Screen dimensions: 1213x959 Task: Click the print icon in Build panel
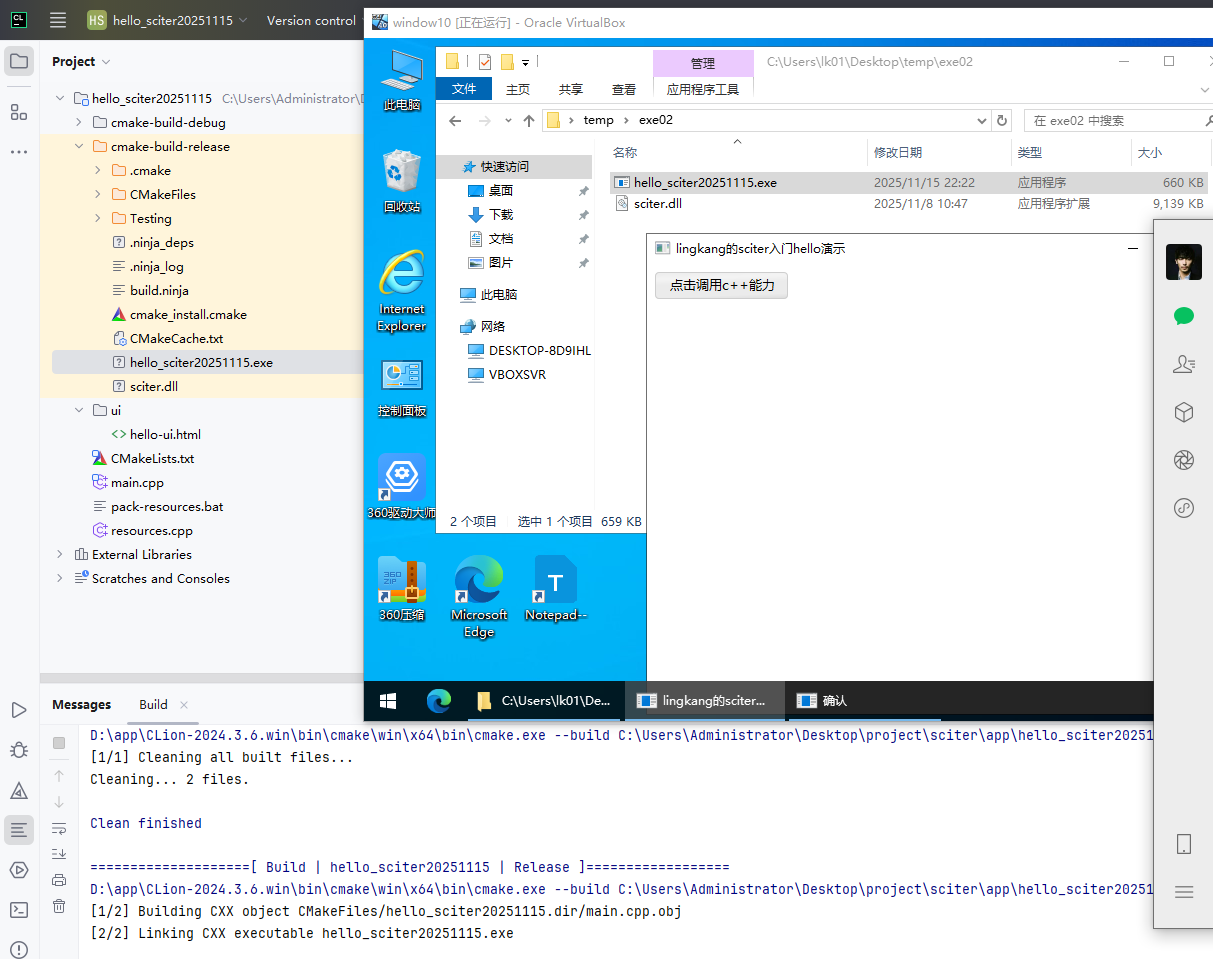(59, 880)
